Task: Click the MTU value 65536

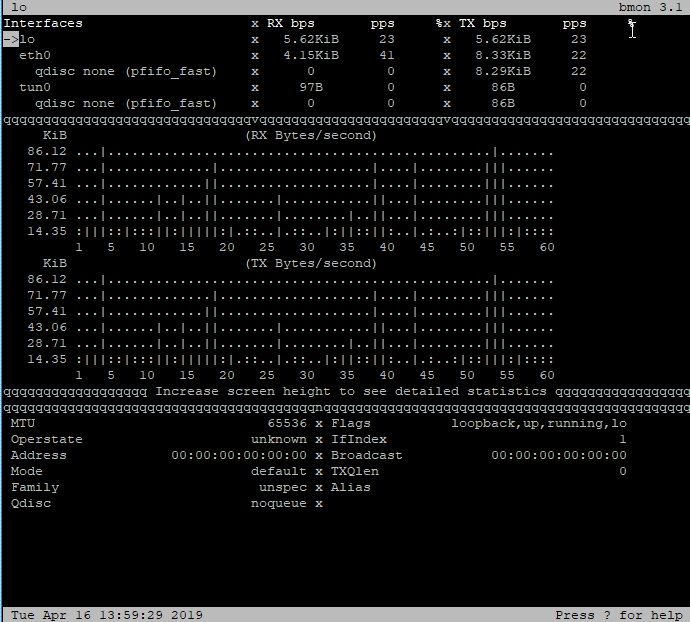Action: 286,423
